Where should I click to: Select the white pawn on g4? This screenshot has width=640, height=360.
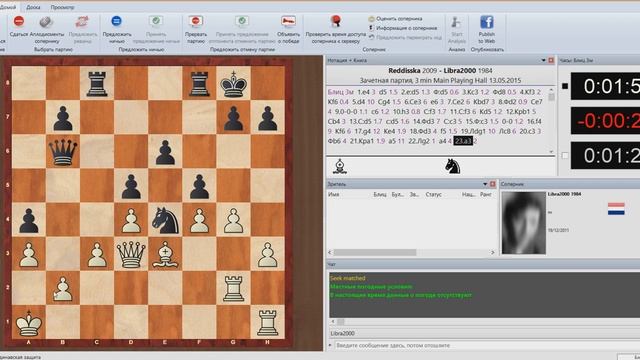[x=233, y=220]
